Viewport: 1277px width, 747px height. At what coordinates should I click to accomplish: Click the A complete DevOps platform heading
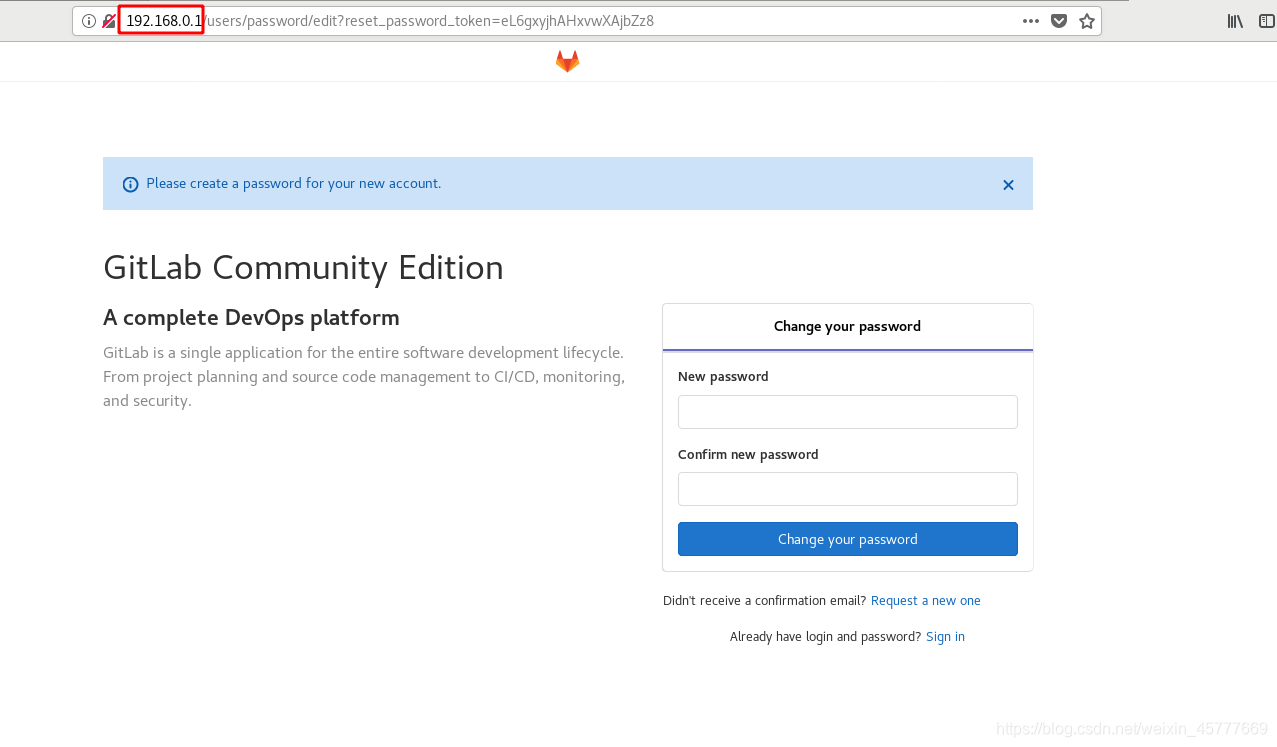click(x=251, y=318)
